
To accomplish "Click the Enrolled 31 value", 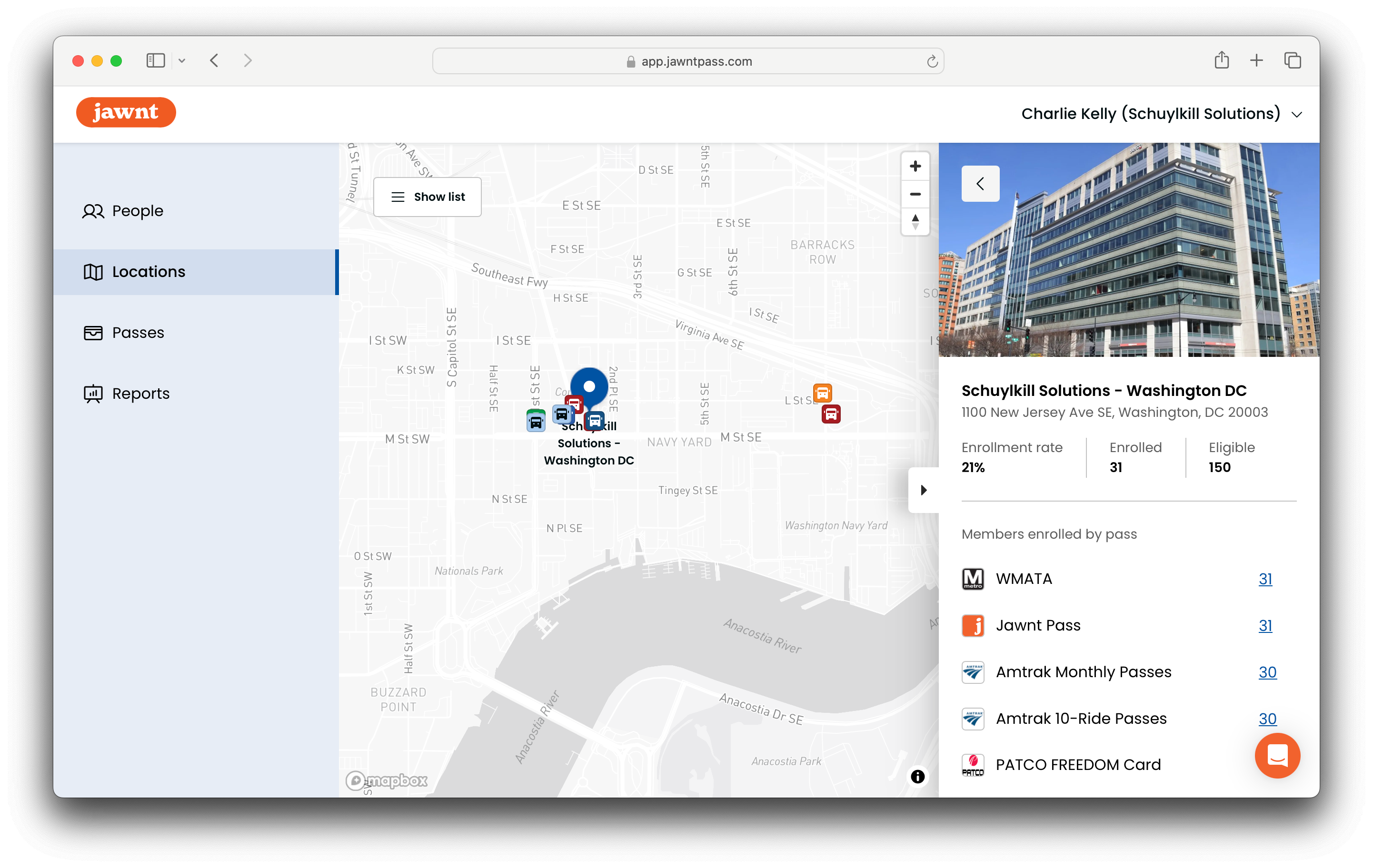I will click(x=1116, y=467).
